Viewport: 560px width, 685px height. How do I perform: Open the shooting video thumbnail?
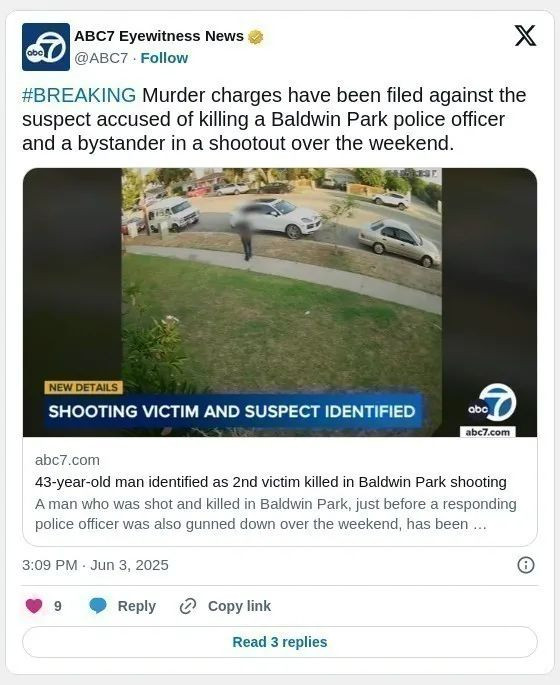[280, 302]
